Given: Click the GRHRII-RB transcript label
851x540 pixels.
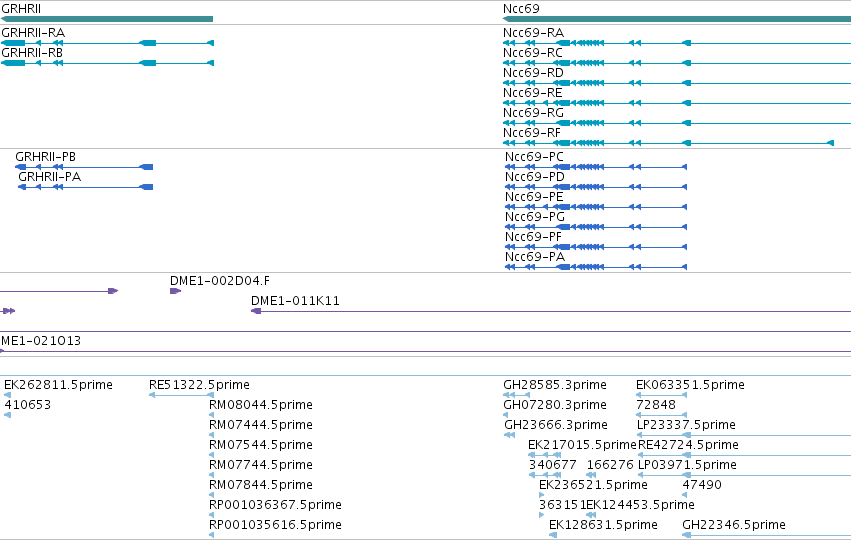Looking at the screenshot, I should click(x=32, y=53).
